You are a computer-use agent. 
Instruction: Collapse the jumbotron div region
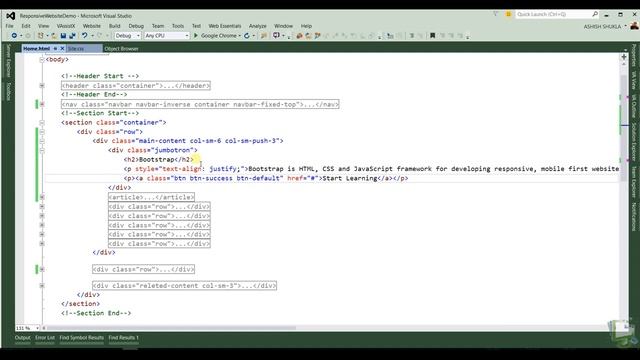point(42,150)
